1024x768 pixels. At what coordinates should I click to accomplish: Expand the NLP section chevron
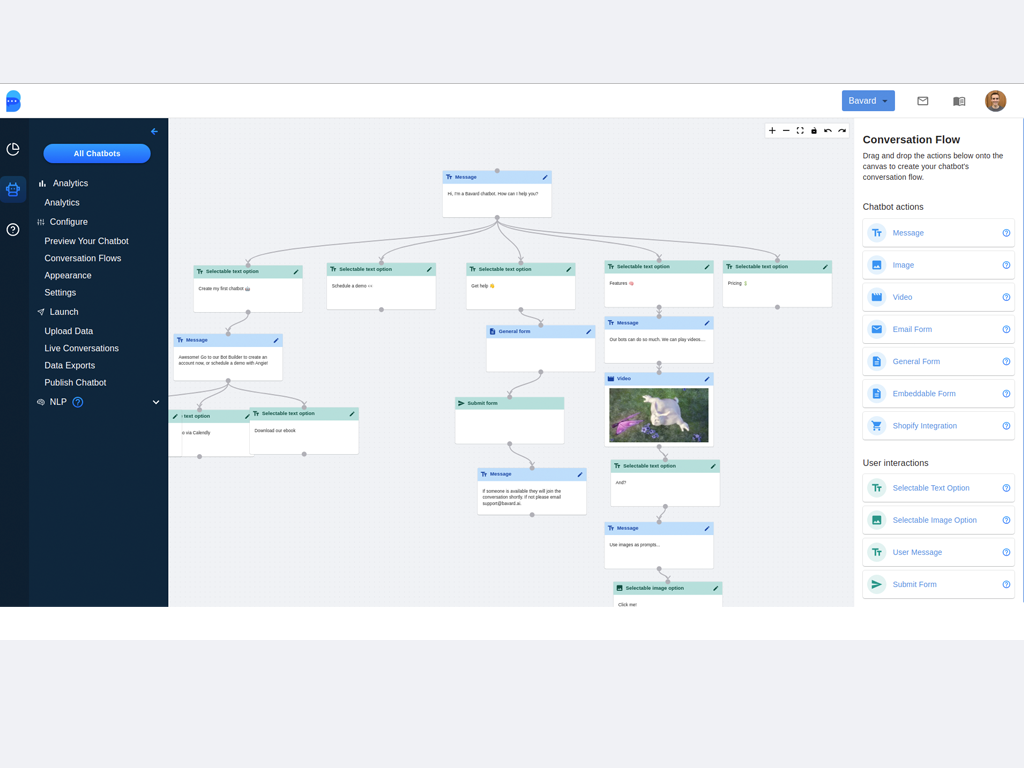[x=156, y=402]
